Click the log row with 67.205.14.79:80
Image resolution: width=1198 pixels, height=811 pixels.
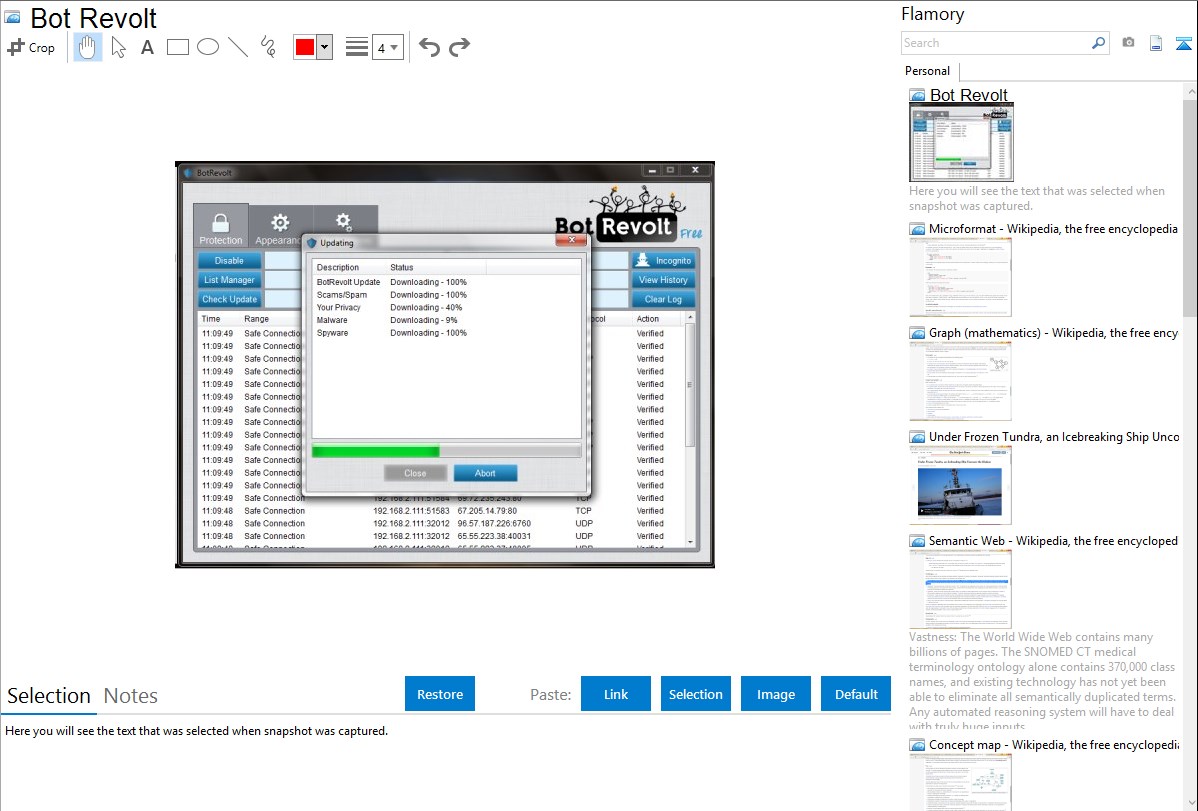click(x=442, y=511)
